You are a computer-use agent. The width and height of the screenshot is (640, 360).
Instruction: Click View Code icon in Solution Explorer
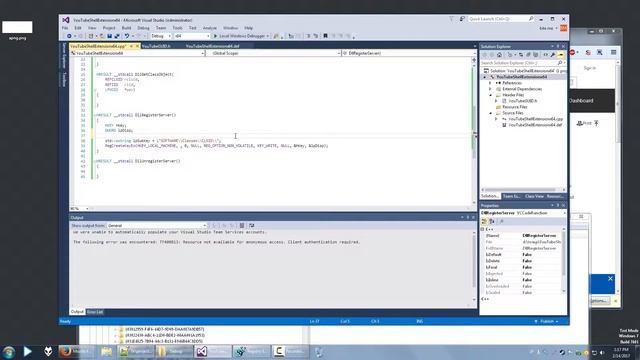click(545, 55)
